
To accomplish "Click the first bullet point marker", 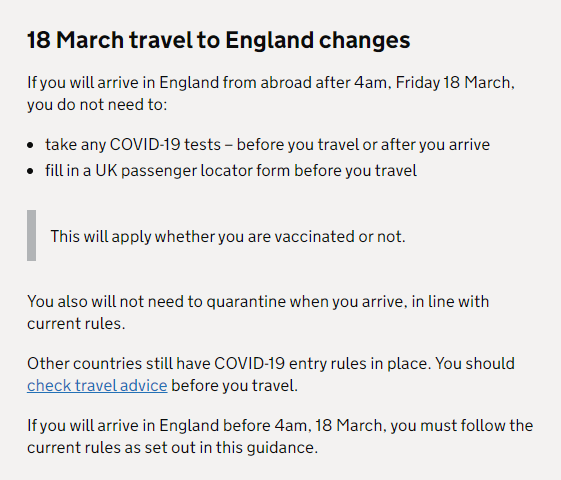I will tap(30, 146).
